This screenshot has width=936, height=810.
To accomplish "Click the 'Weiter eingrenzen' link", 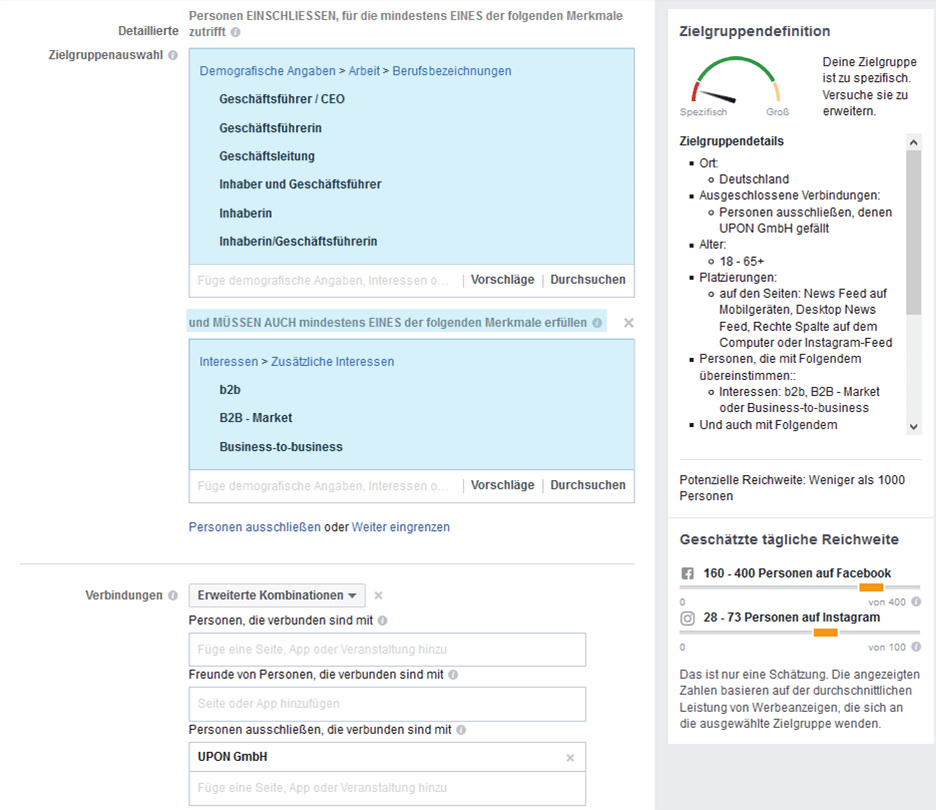I will point(401,527).
